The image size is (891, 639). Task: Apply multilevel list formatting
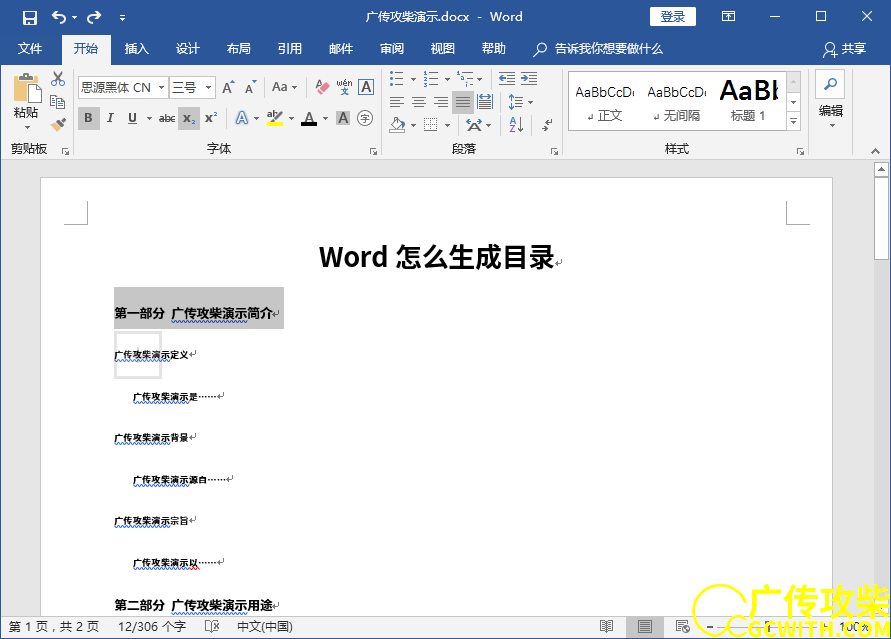coord(465,78)
